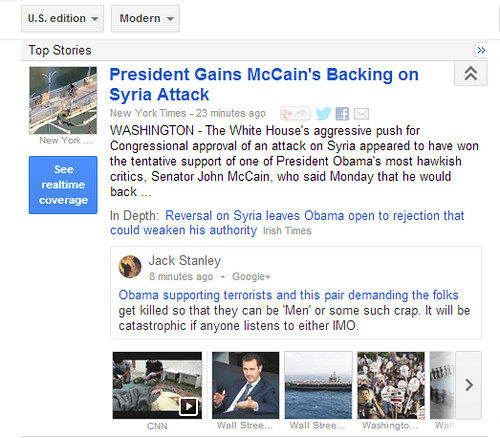The image size is (500, 438).
Task: Click Jack Stanley's profile avatar
Action: click(130, 267)
